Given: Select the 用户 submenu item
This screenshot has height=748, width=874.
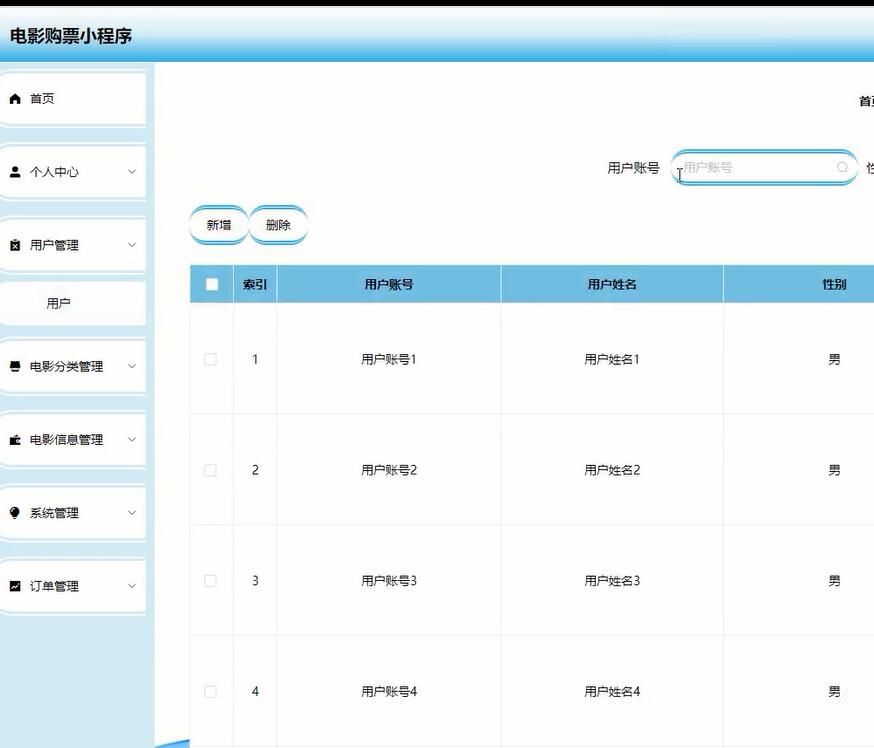Looking at the screenshot, I should click(72, 303).
